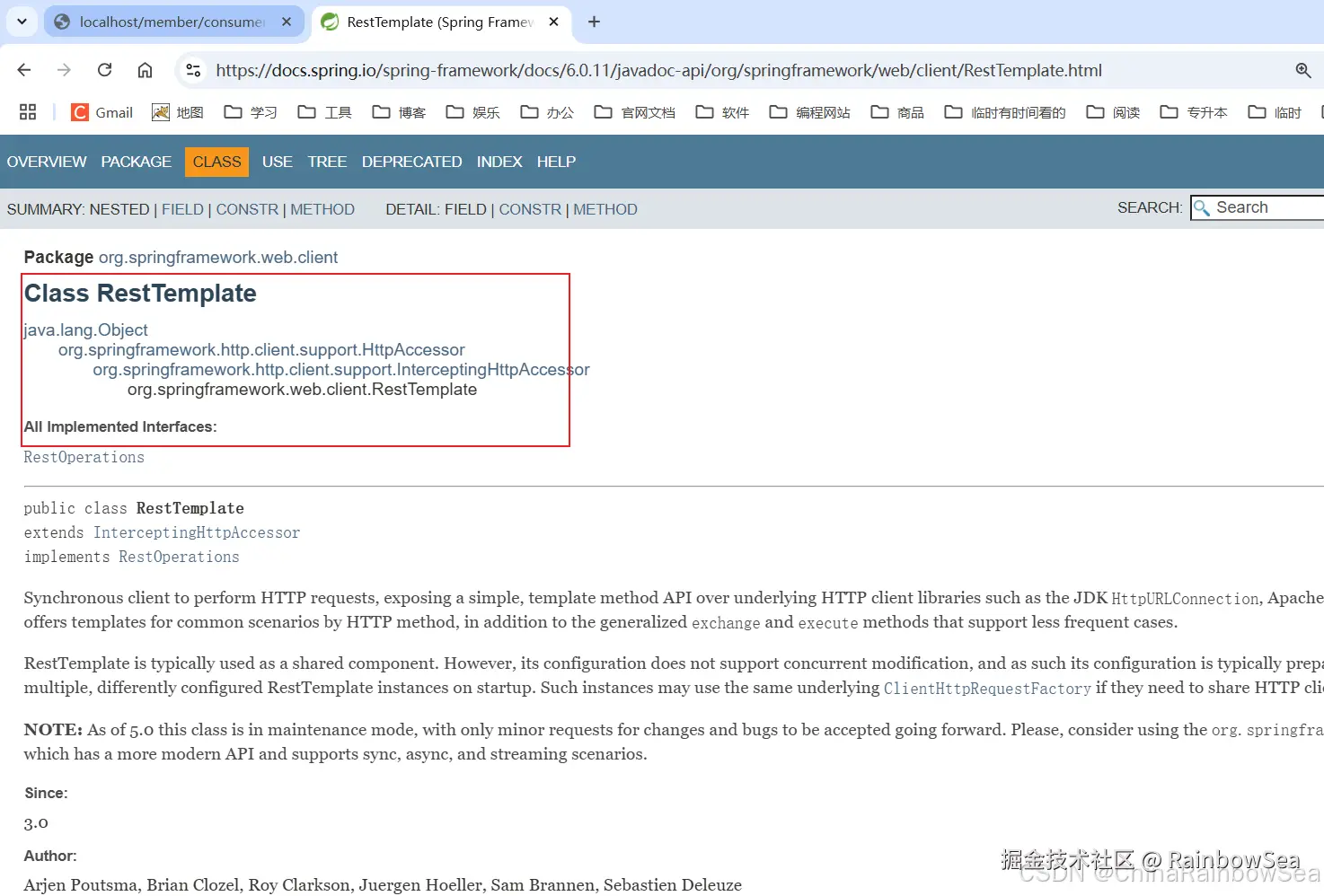1324x896 pixels.
Task: Open the InterceptingHttpAccessor hierarchy link
Action: [341, 370]
